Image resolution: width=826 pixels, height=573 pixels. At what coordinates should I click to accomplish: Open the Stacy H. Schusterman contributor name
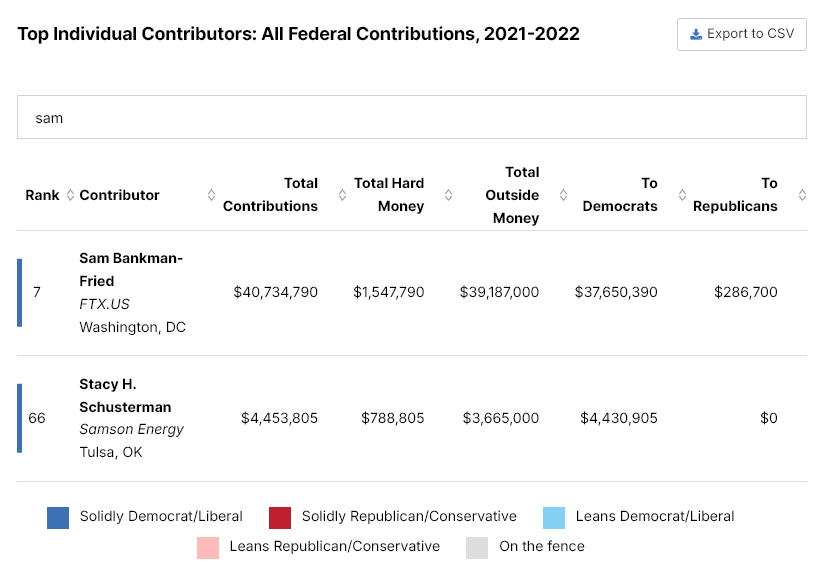(x=125, y=395)
